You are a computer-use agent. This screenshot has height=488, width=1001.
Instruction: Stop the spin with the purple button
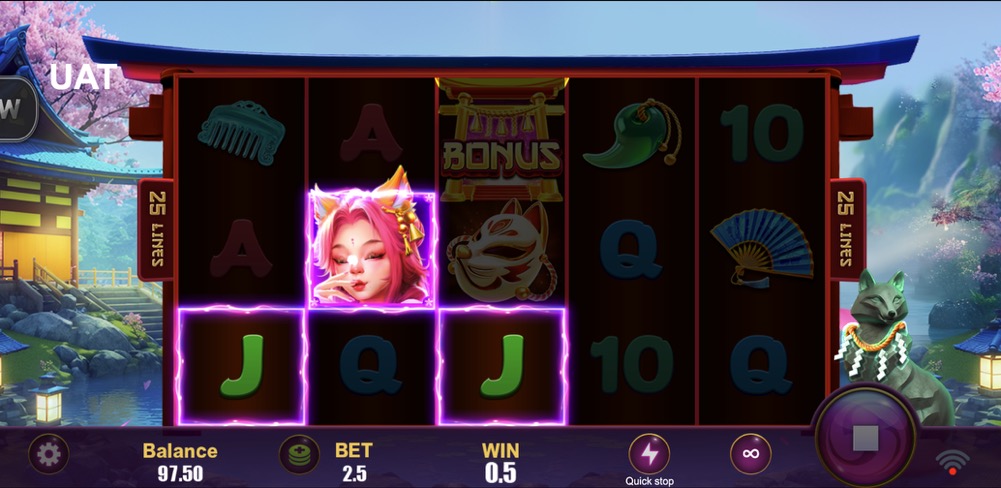[x=866, y=438]
